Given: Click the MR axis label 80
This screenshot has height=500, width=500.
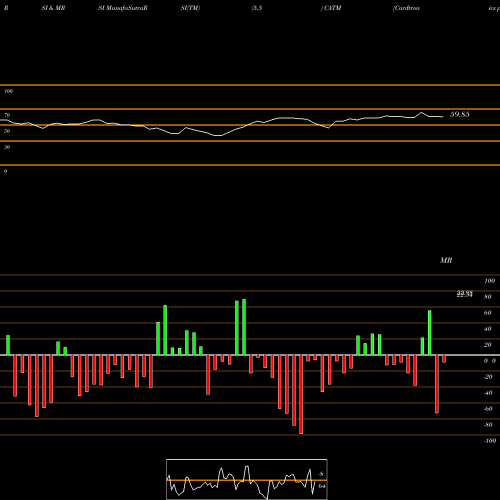Looking at the screenshot, I should click(488, 297).
